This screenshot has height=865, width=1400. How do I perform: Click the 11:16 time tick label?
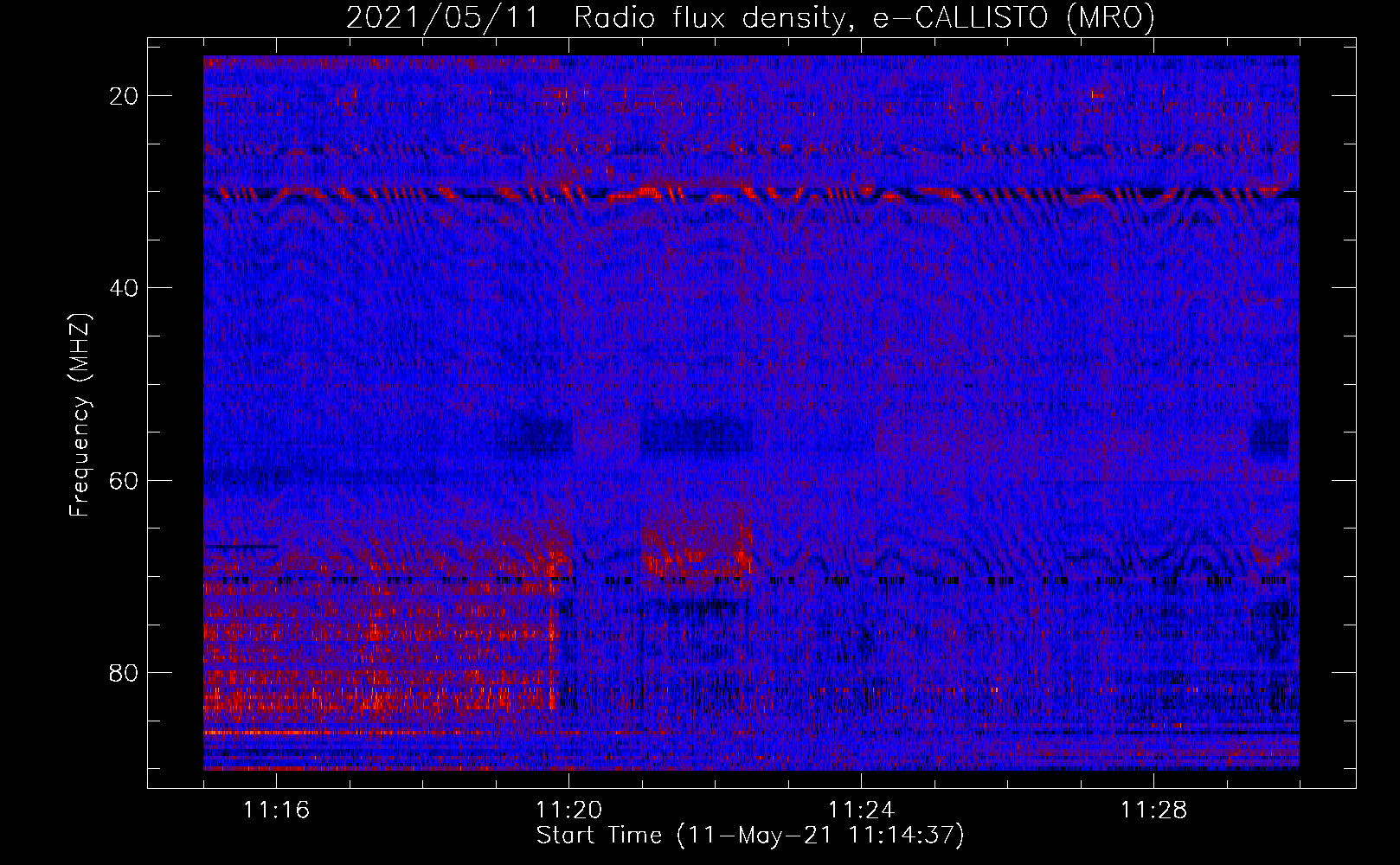[x=276, y=810]
